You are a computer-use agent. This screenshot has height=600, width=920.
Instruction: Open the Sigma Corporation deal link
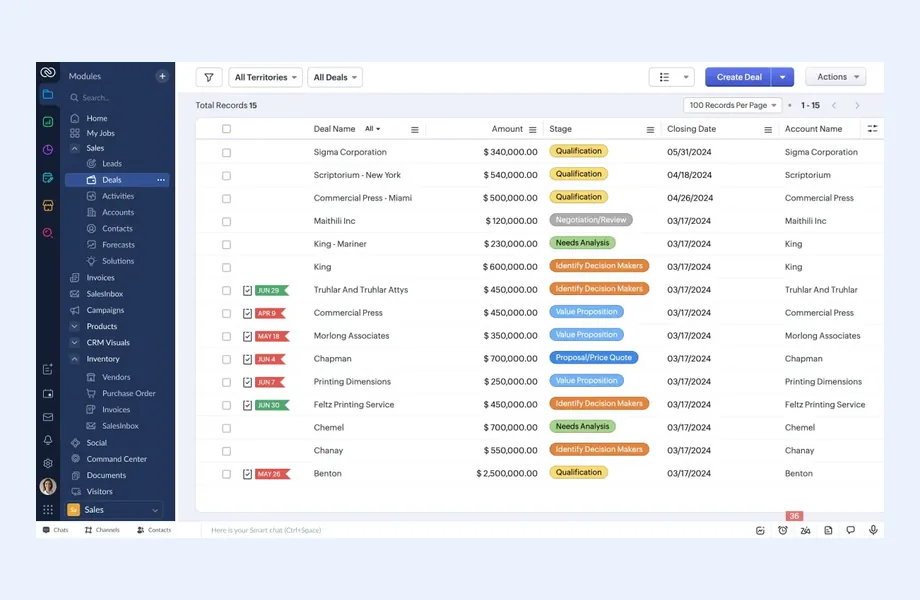(350, 152)
